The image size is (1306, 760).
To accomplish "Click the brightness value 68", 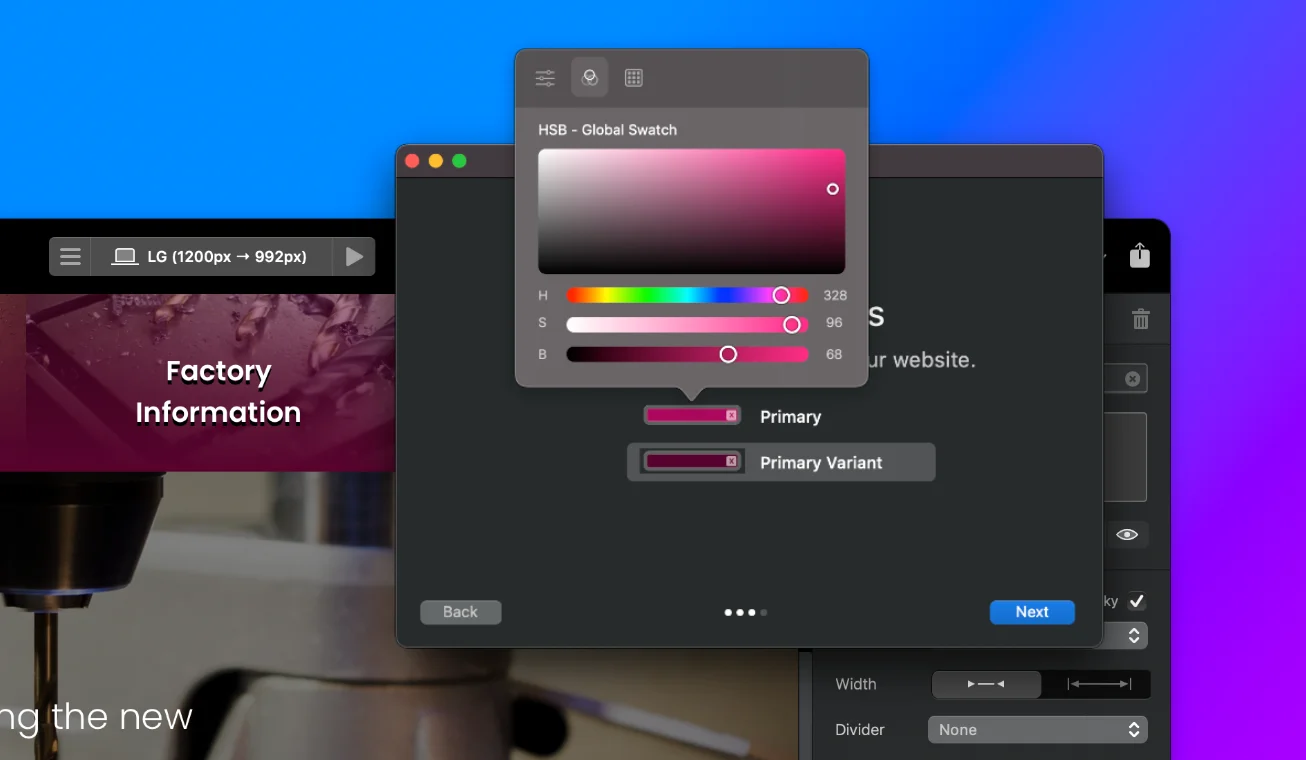I will 834,354.
